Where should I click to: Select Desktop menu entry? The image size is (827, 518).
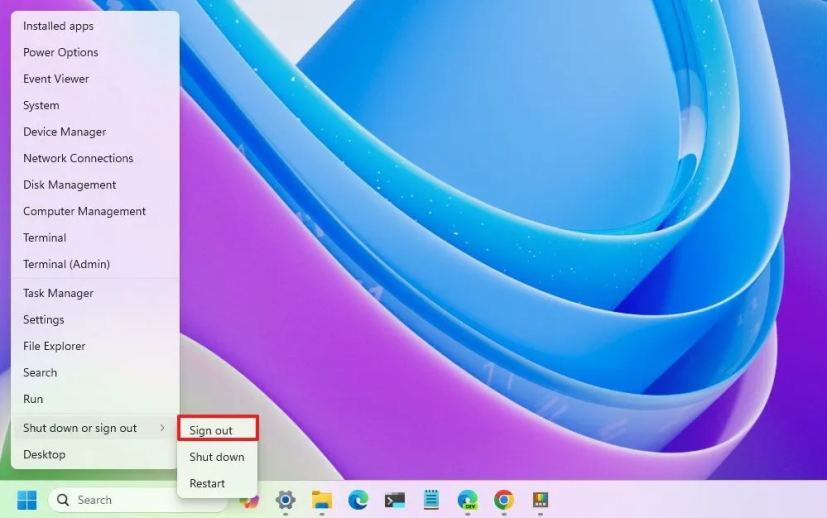(95, 454)
